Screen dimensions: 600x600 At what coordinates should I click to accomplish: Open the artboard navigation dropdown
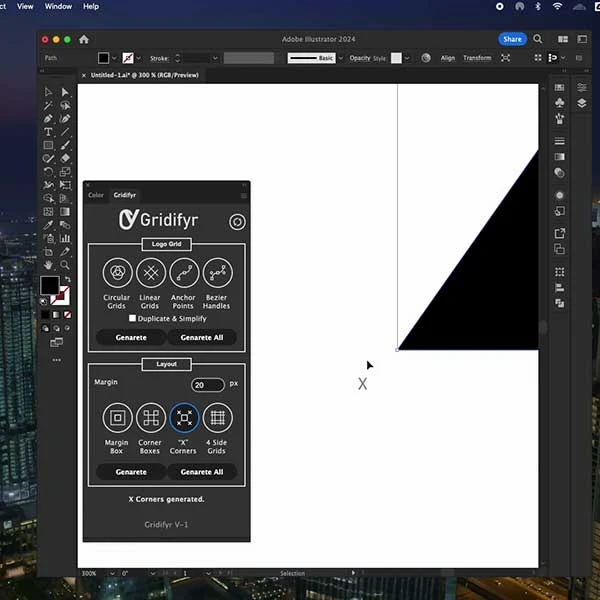pos(208,573)
